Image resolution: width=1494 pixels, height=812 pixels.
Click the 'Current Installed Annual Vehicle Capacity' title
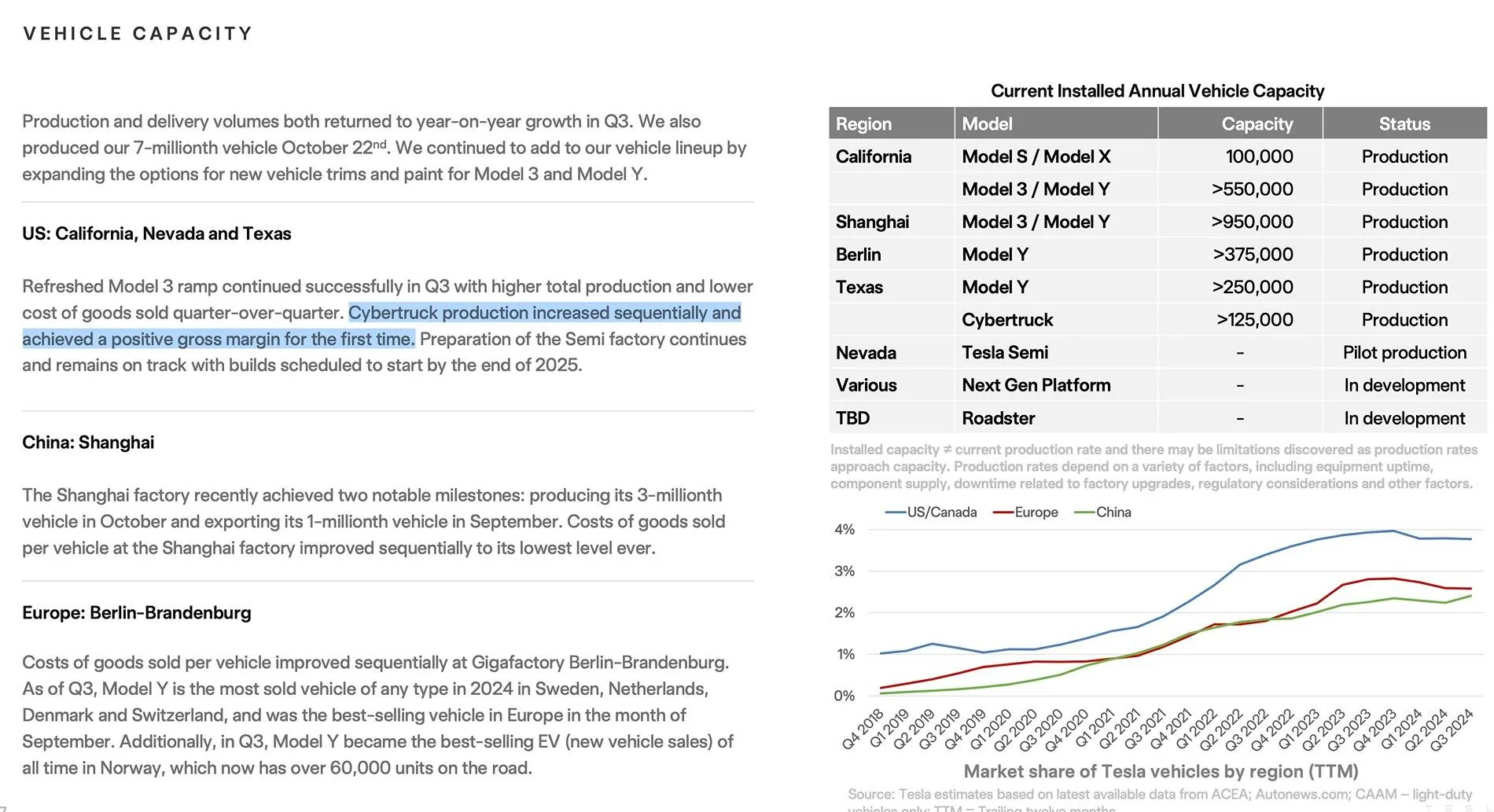(1157, 91)
